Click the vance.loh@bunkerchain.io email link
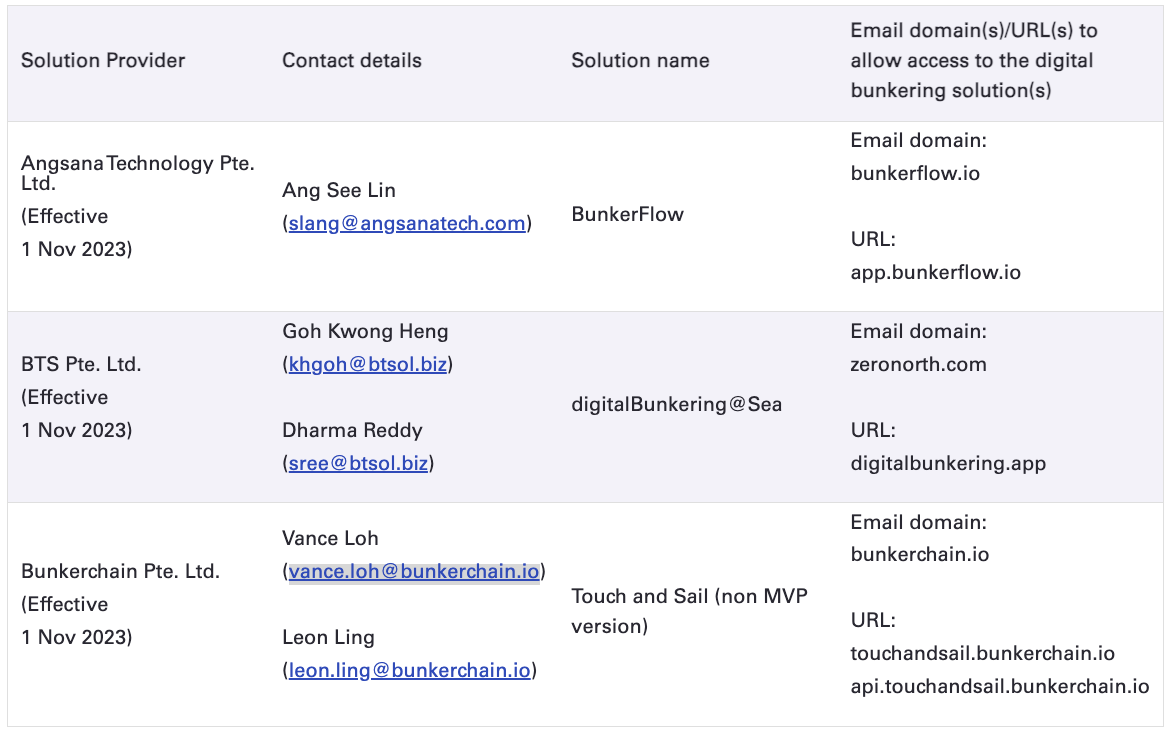Screen dimensions: 1176x738 (x=414, y=571)
